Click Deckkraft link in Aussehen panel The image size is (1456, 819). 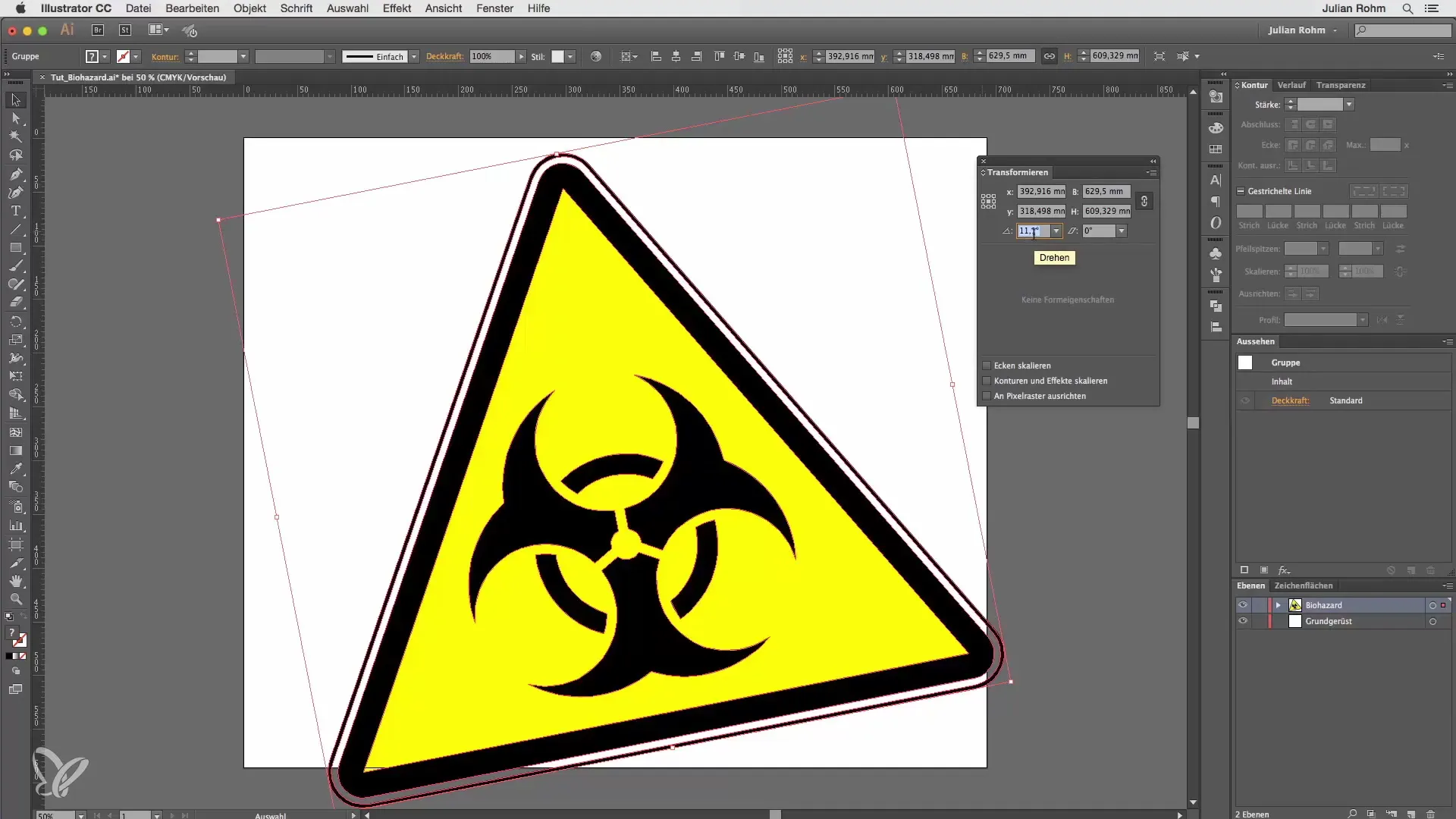[x=1290, y=400]
